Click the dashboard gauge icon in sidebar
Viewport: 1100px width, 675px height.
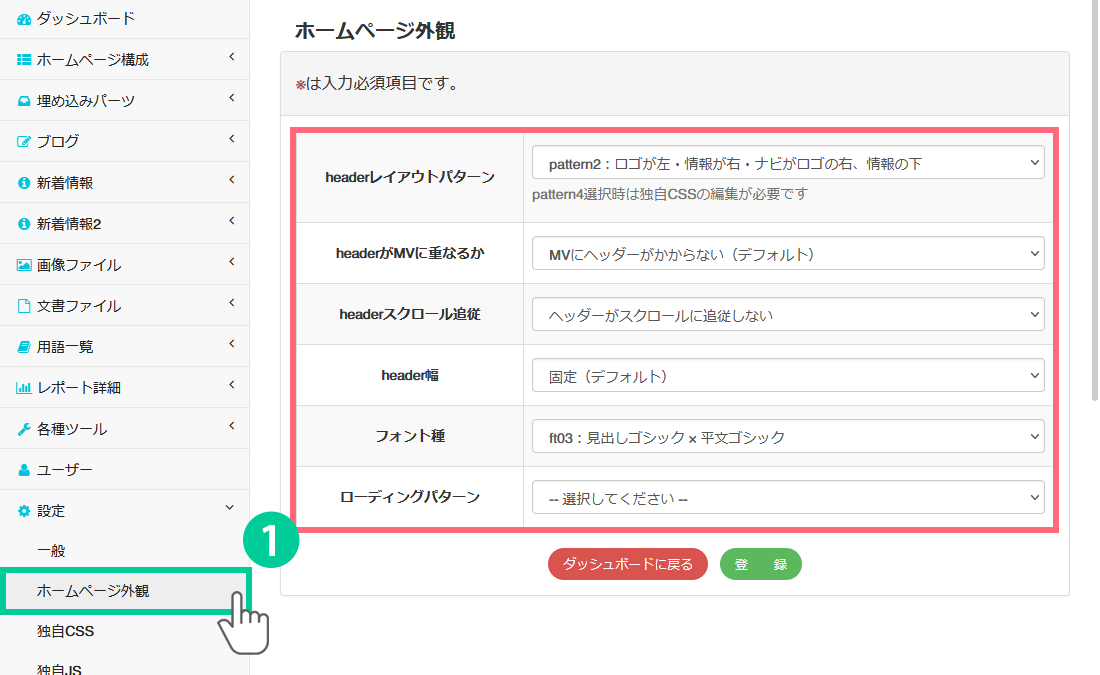(24, 19)
